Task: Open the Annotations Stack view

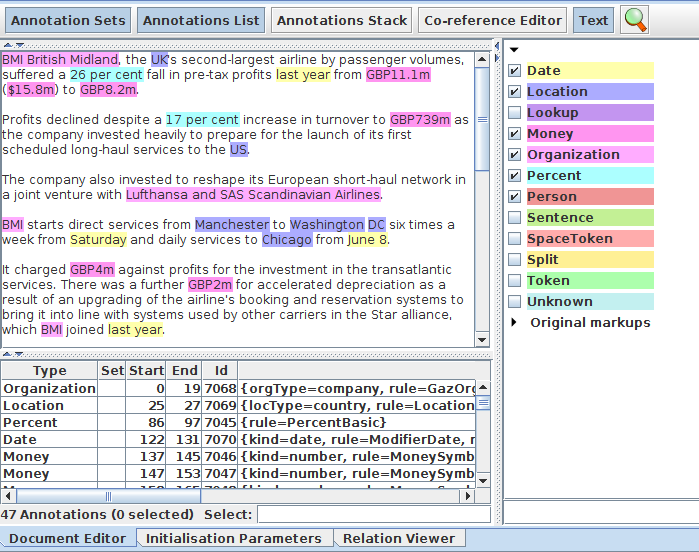Action: coord(341,20)
